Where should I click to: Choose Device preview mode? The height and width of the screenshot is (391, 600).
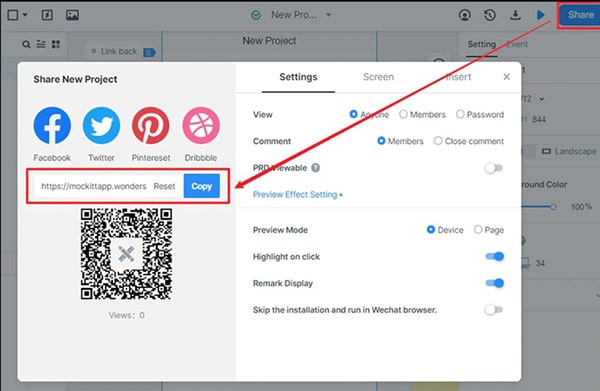tap(431, 230)
